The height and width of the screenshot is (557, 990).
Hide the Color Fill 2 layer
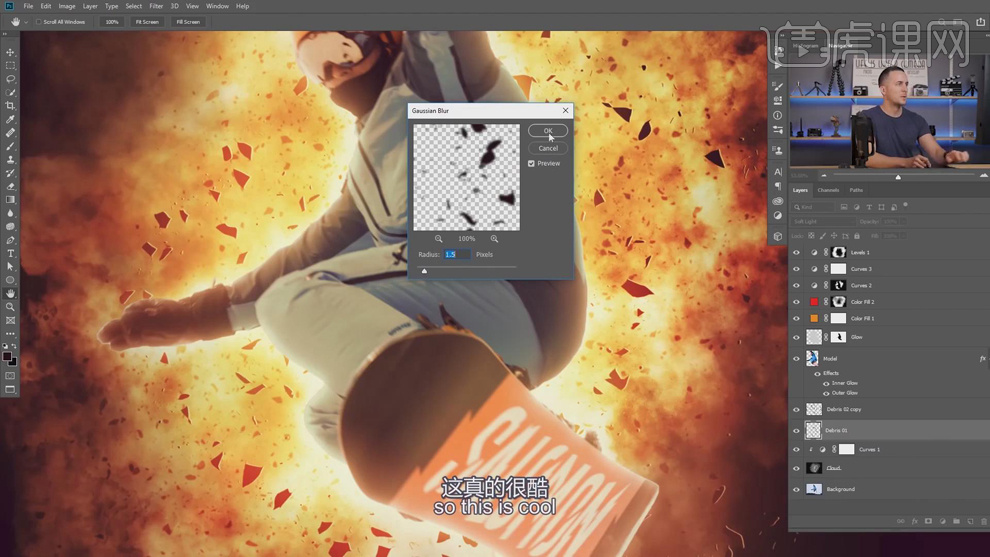click(796, 302)
